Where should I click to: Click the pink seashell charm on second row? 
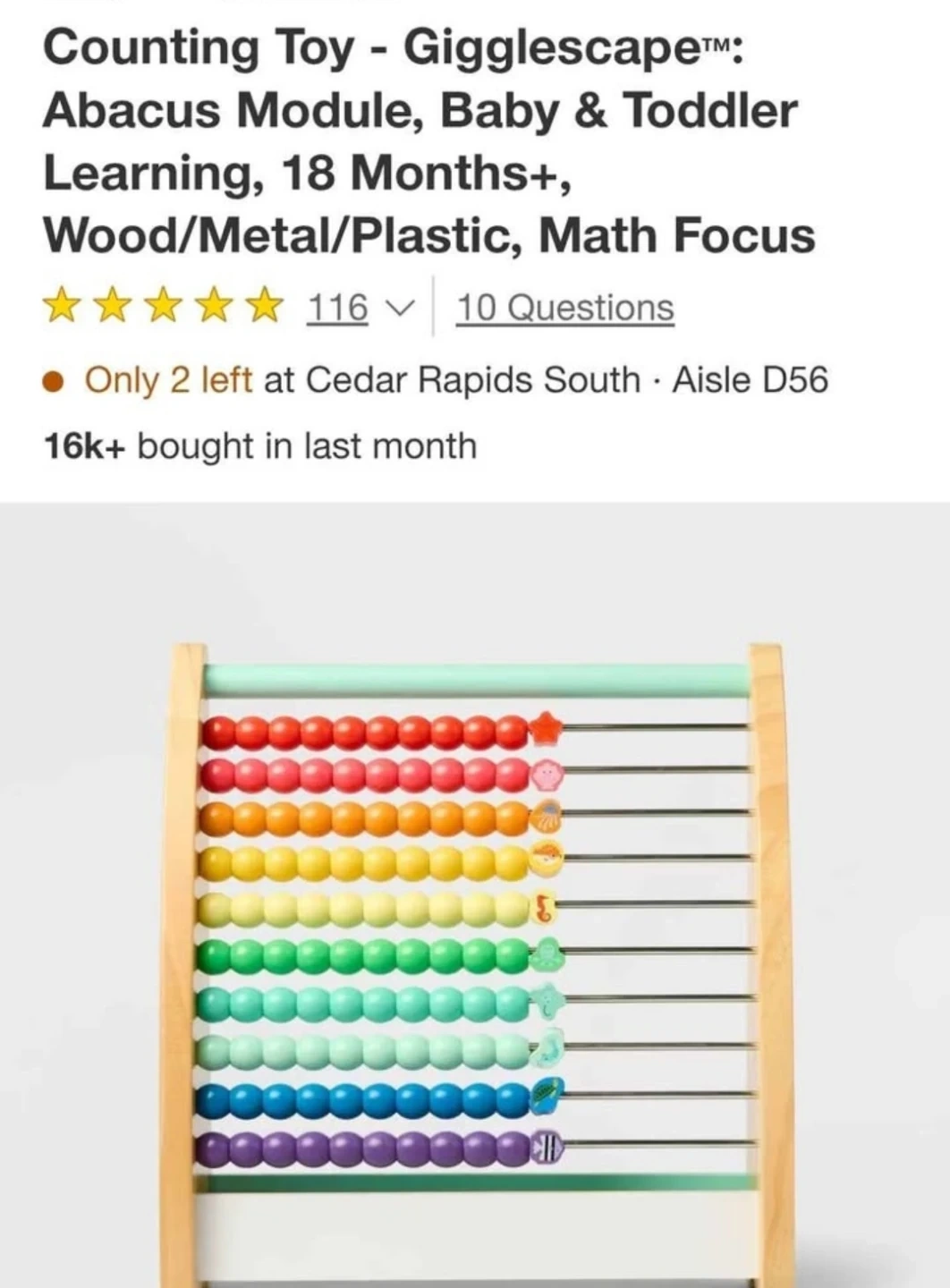547,774
